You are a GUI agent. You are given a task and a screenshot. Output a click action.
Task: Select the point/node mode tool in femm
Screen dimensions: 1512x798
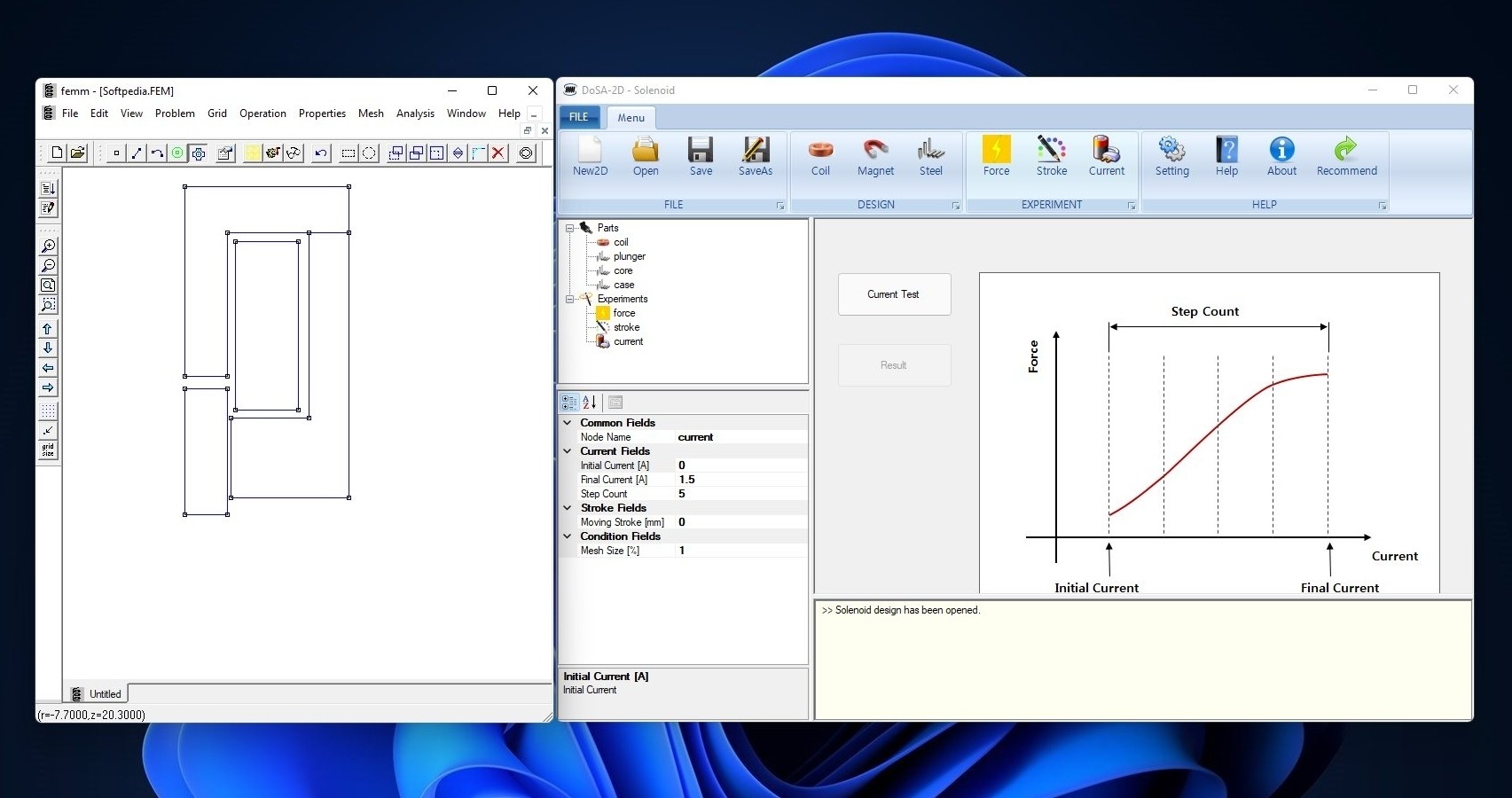click(116, 153)
